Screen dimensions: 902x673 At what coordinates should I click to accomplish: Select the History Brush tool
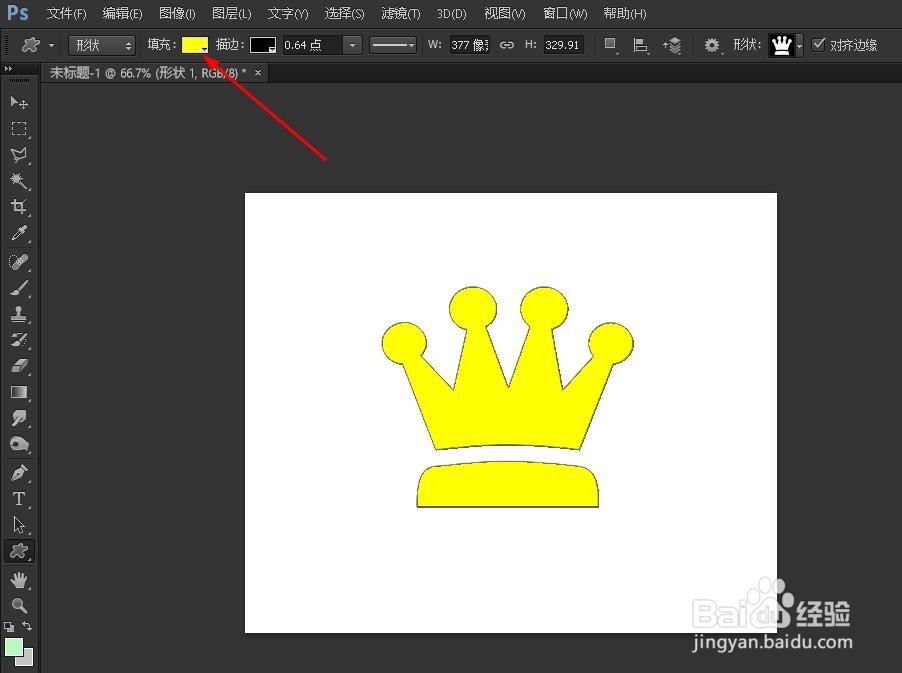[x=19, y=340]
